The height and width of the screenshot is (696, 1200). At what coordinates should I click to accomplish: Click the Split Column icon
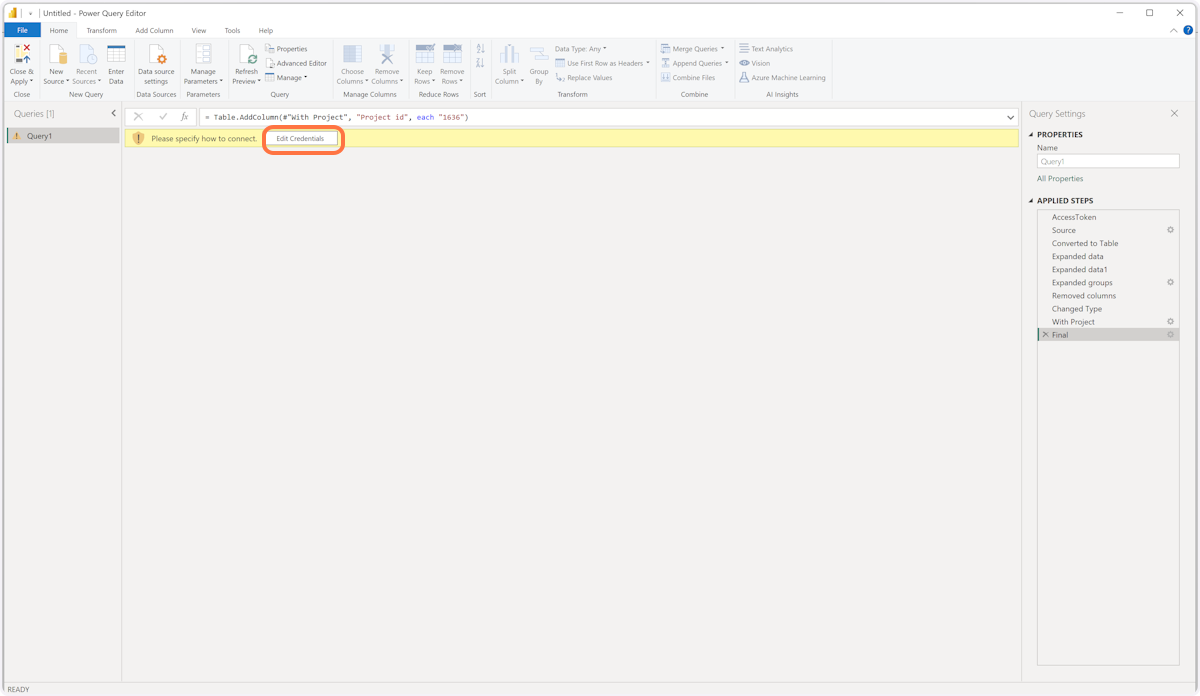[x=509, y=55]
